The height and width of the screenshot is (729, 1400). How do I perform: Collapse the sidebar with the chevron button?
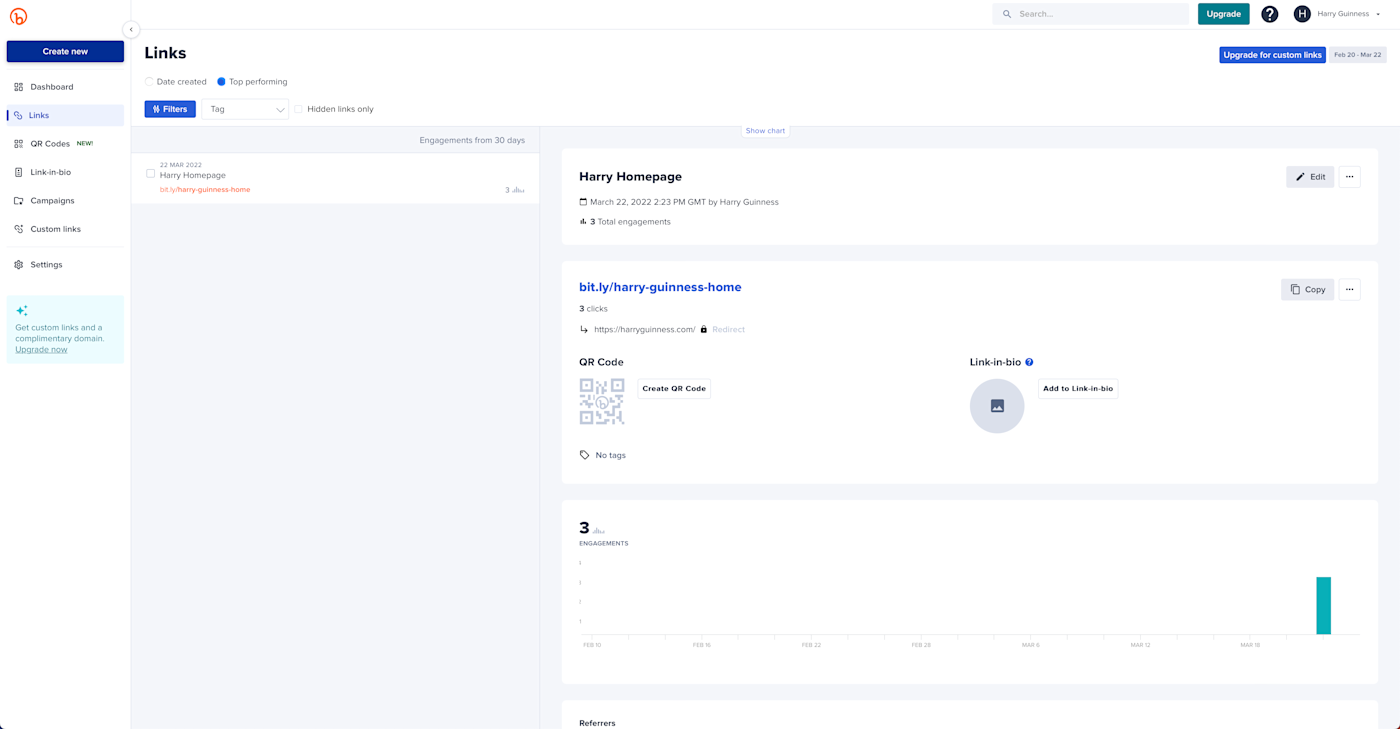pyautogui.click(x=131, y=29)
